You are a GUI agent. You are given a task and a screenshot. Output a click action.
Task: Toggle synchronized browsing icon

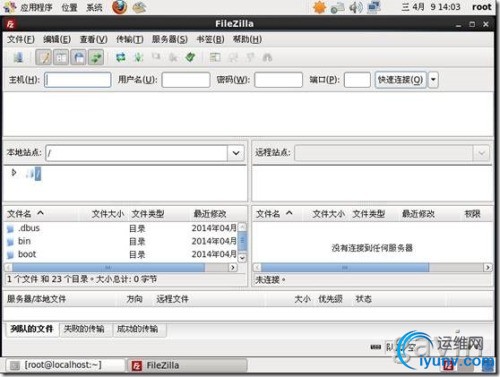point(250,57)
